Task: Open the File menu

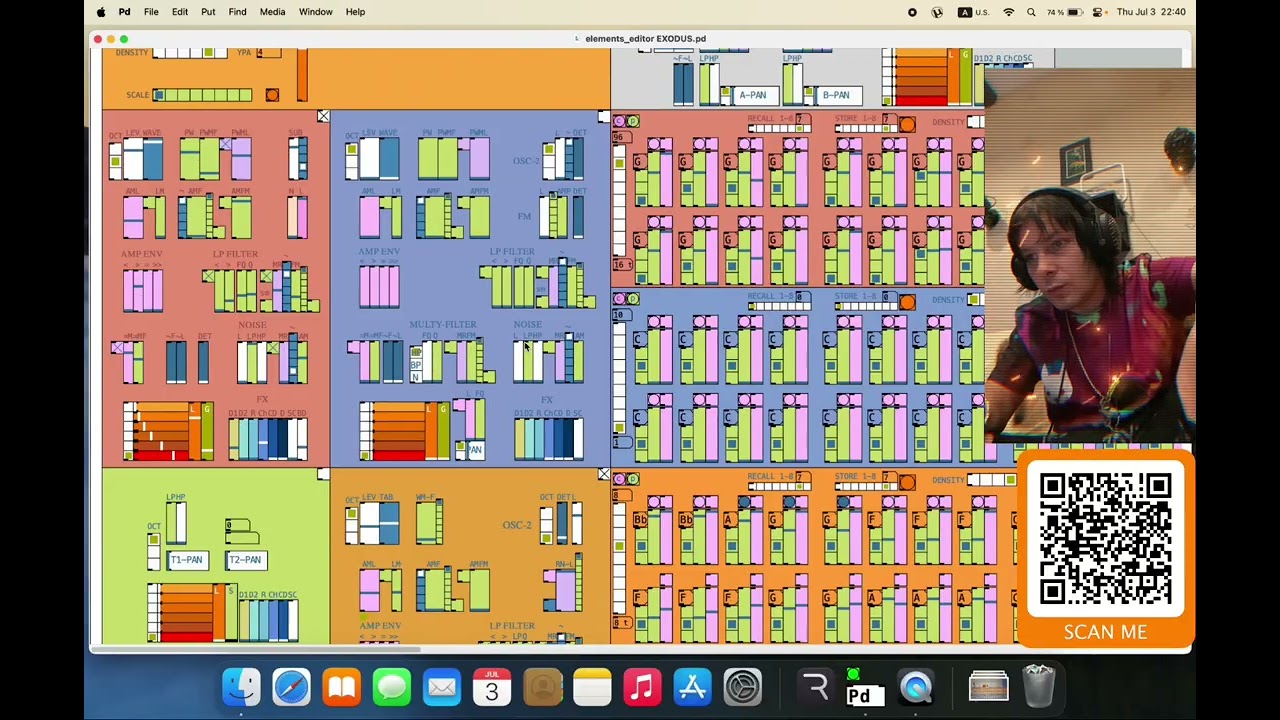Action: 151,12
